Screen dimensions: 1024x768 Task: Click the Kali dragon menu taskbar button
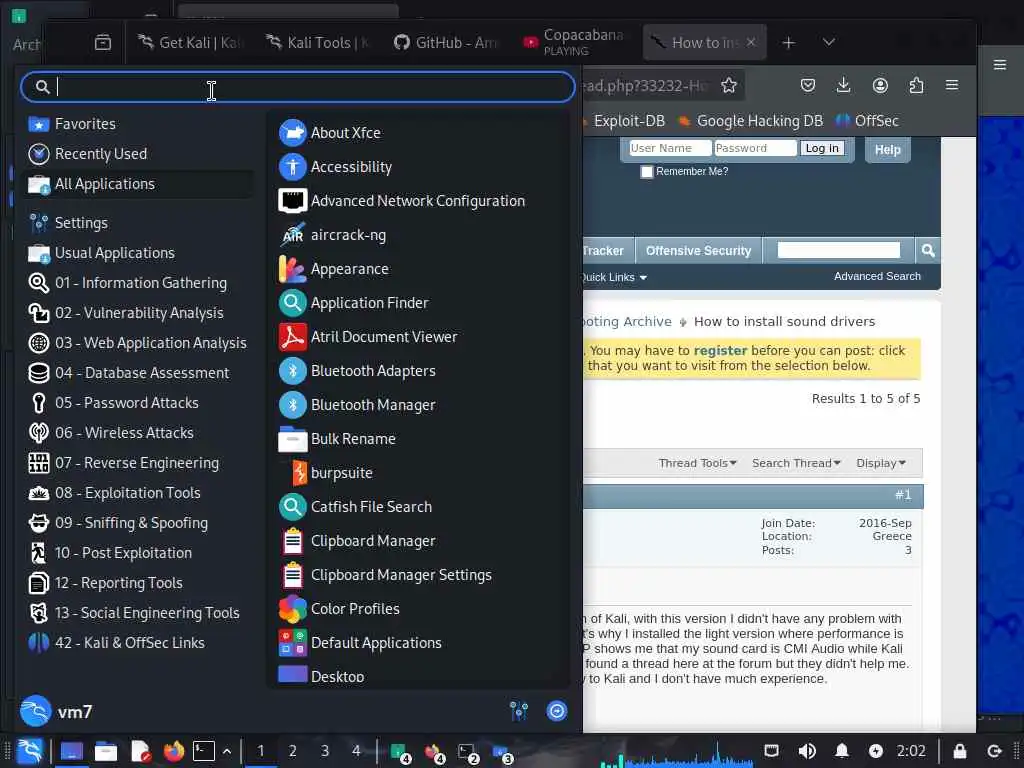coord(29,751)
